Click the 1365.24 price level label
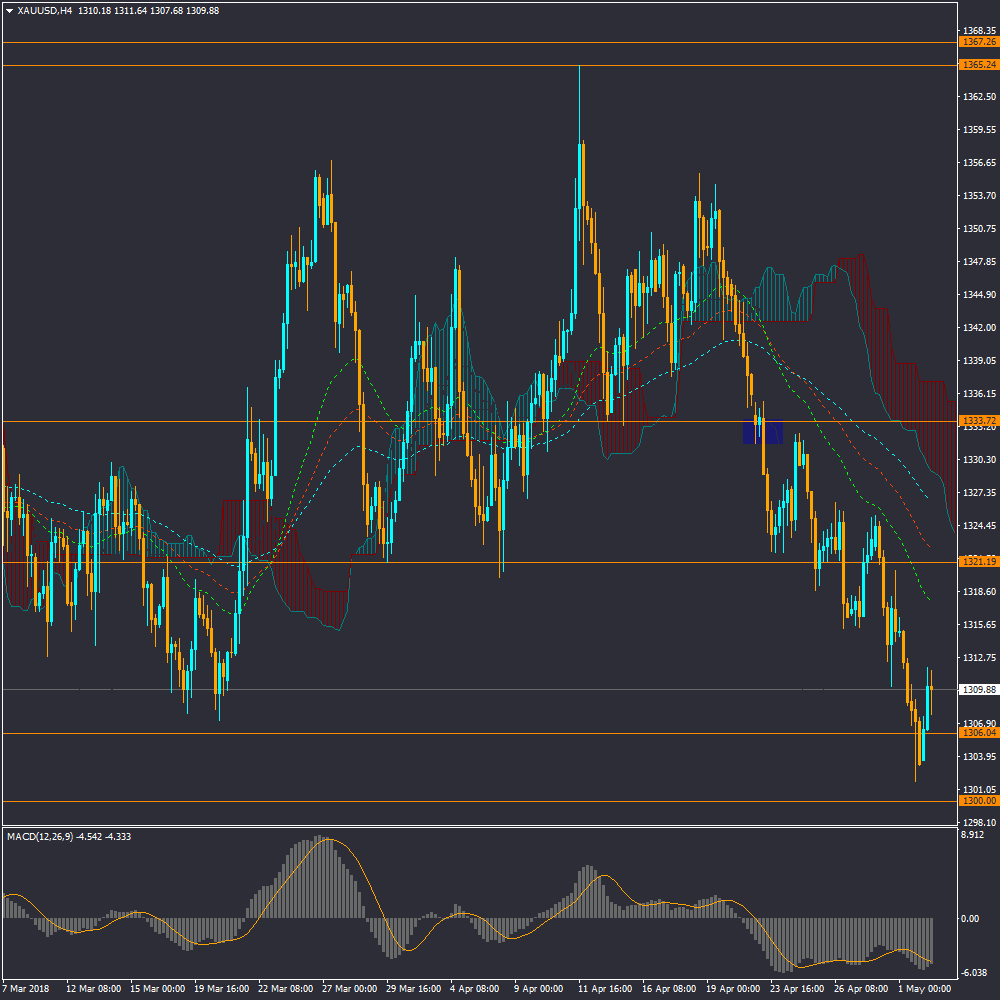1000x1000 pixels. [x=977, y=65]
